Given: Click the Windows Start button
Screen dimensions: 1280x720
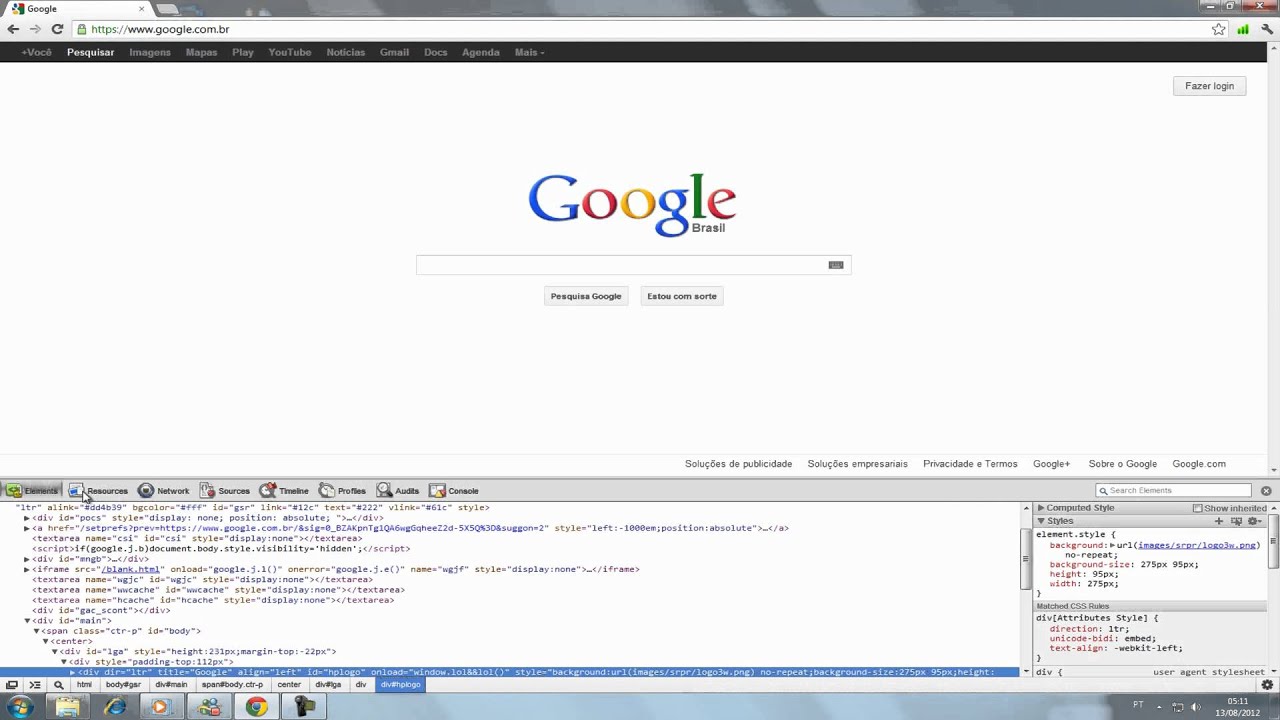Looking at the screenshot, I should coord(20,707).
